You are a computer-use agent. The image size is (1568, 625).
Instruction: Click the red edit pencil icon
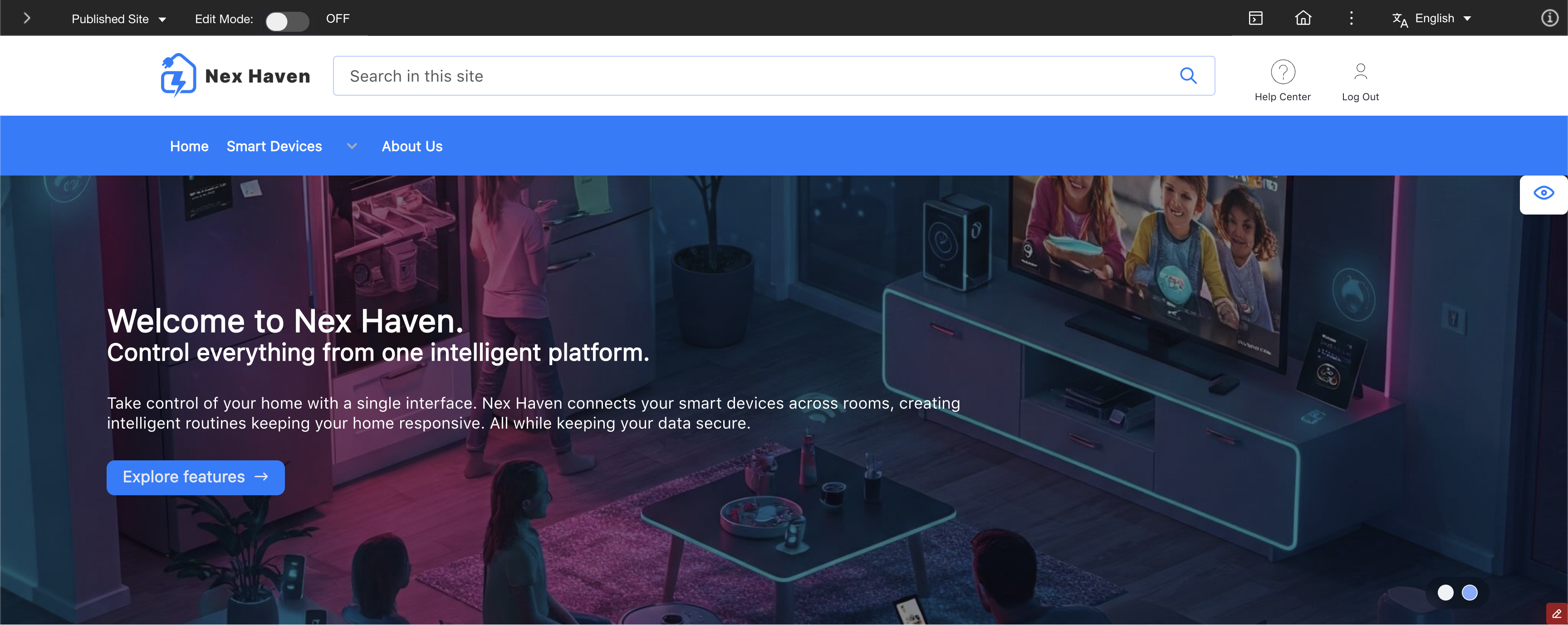pyautogui.click(x=1557, y=614)
